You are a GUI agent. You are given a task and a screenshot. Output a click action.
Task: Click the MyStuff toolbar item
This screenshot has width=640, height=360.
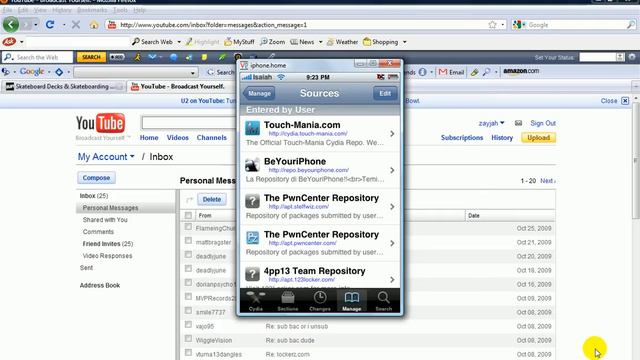pos(239,42)
